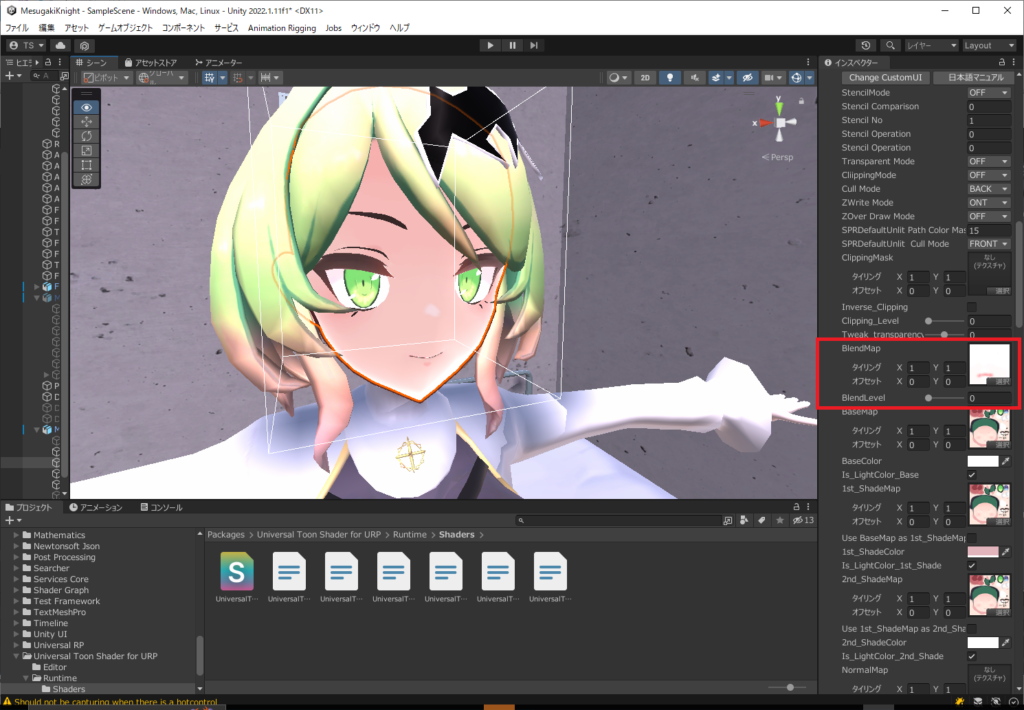Expand the Shader Graph package folder
The image size is (1024, 710).
25,590
